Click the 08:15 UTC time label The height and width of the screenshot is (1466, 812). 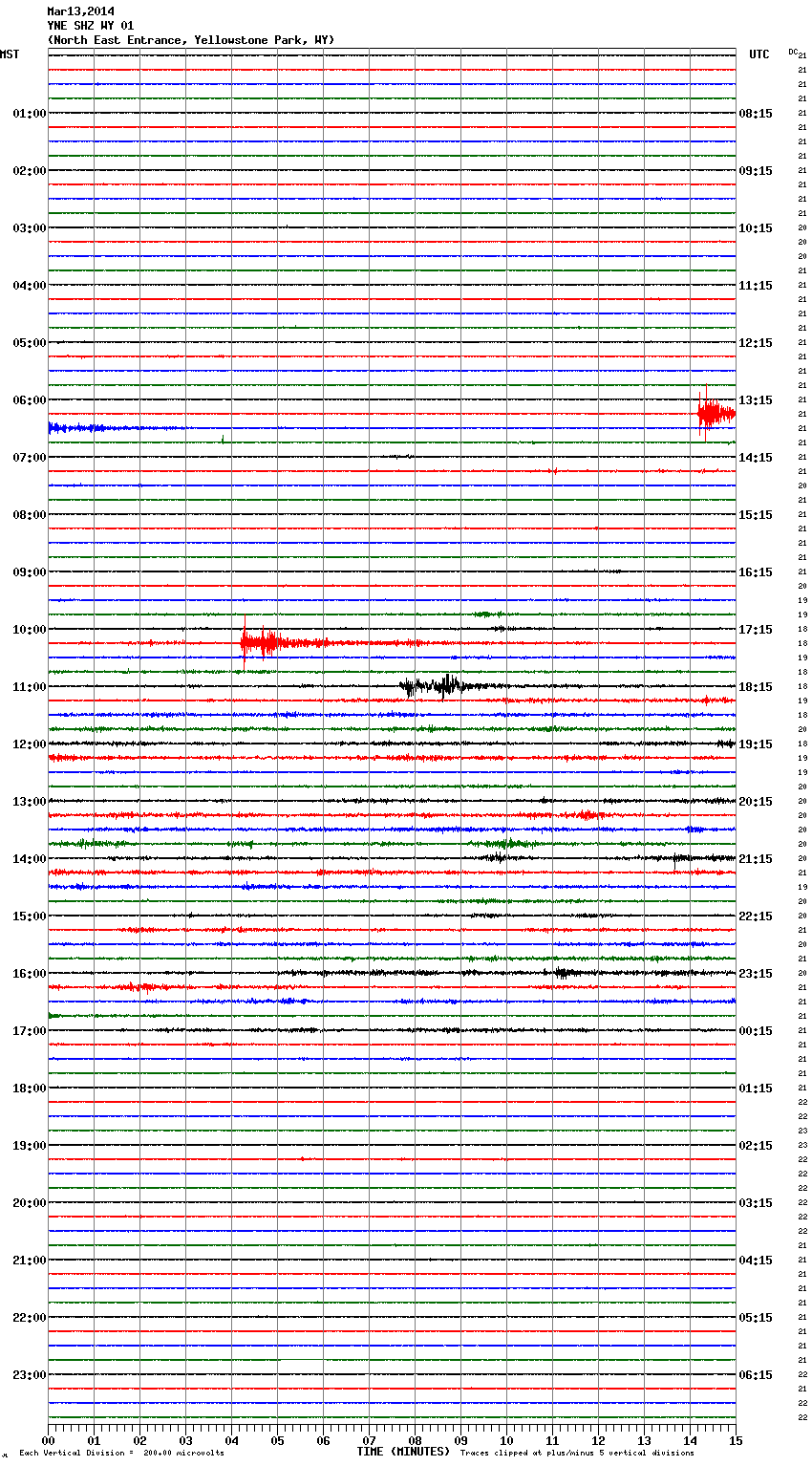756,114
